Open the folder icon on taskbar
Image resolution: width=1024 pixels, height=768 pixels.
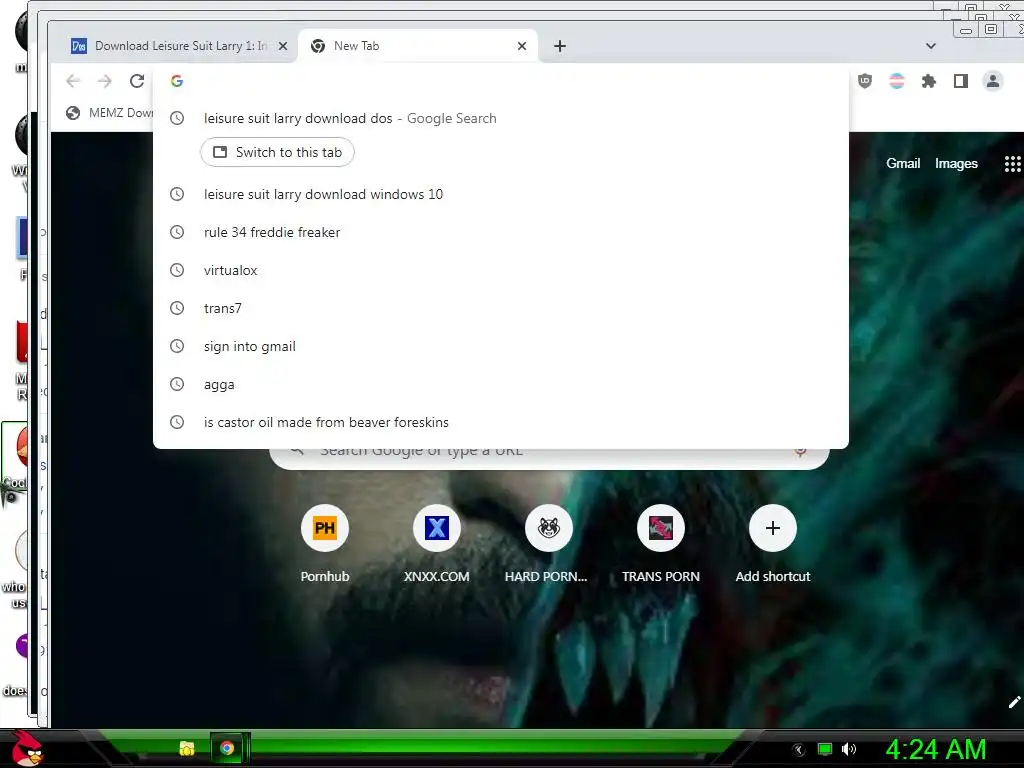pyautogui.click(x=187, y=748)
